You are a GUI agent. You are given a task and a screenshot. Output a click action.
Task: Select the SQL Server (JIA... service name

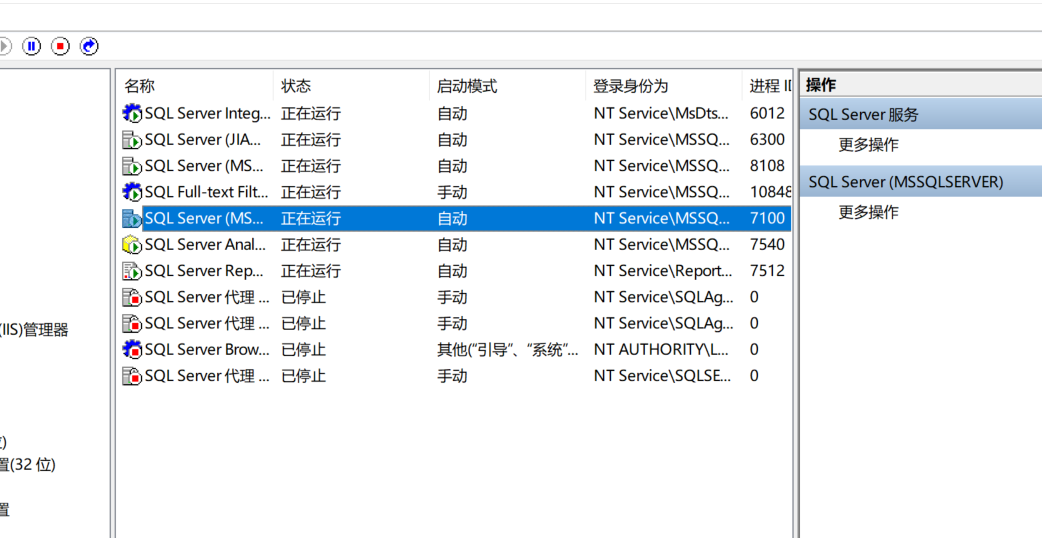(203, 140)
